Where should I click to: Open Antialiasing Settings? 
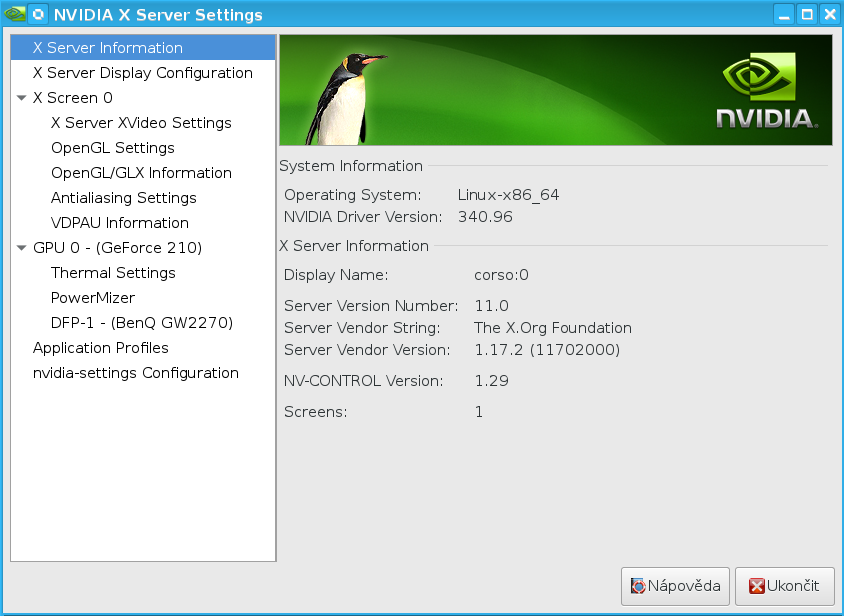pyautogui.click(x=123, y=198)
